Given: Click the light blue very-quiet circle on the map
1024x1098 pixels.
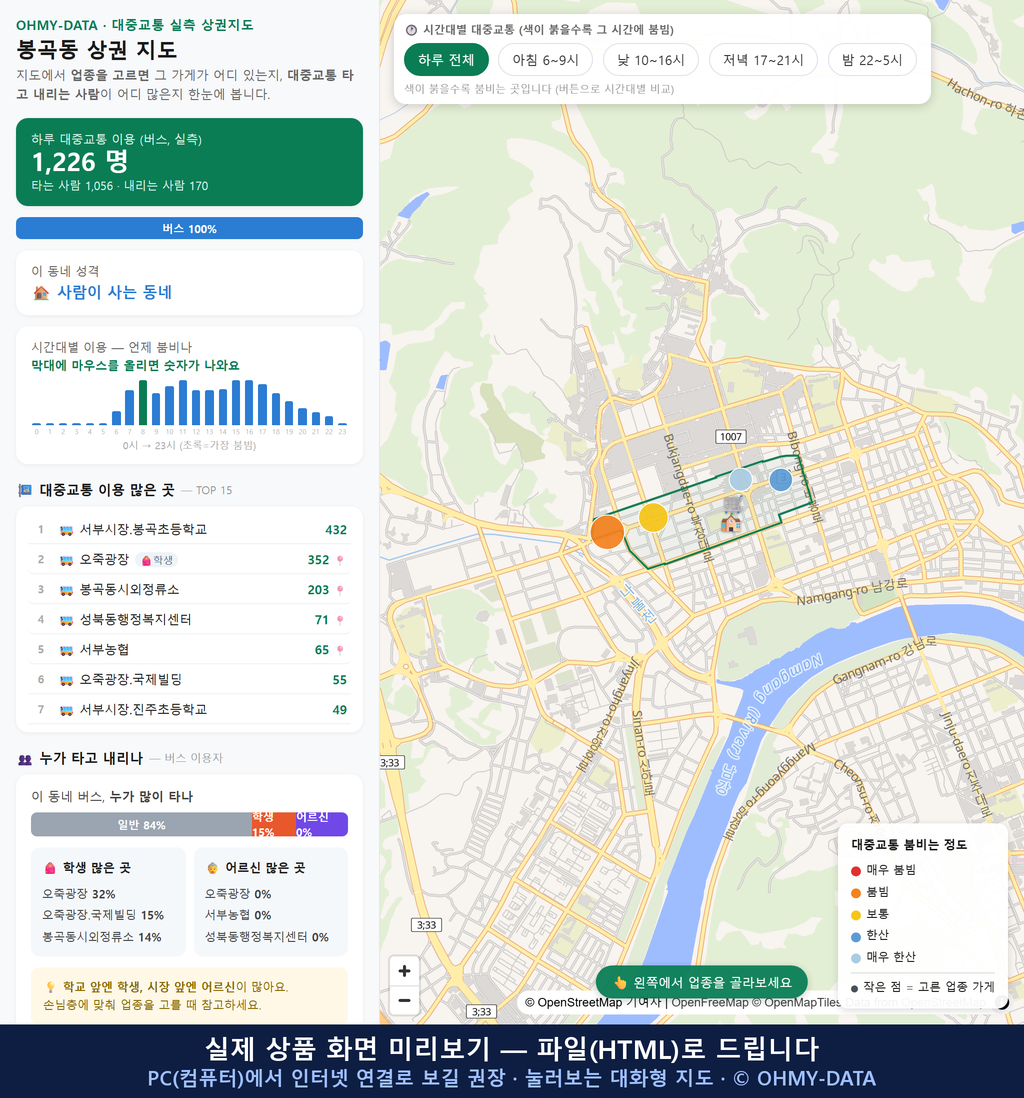Looking at the screenshot, I should point(740,480).
